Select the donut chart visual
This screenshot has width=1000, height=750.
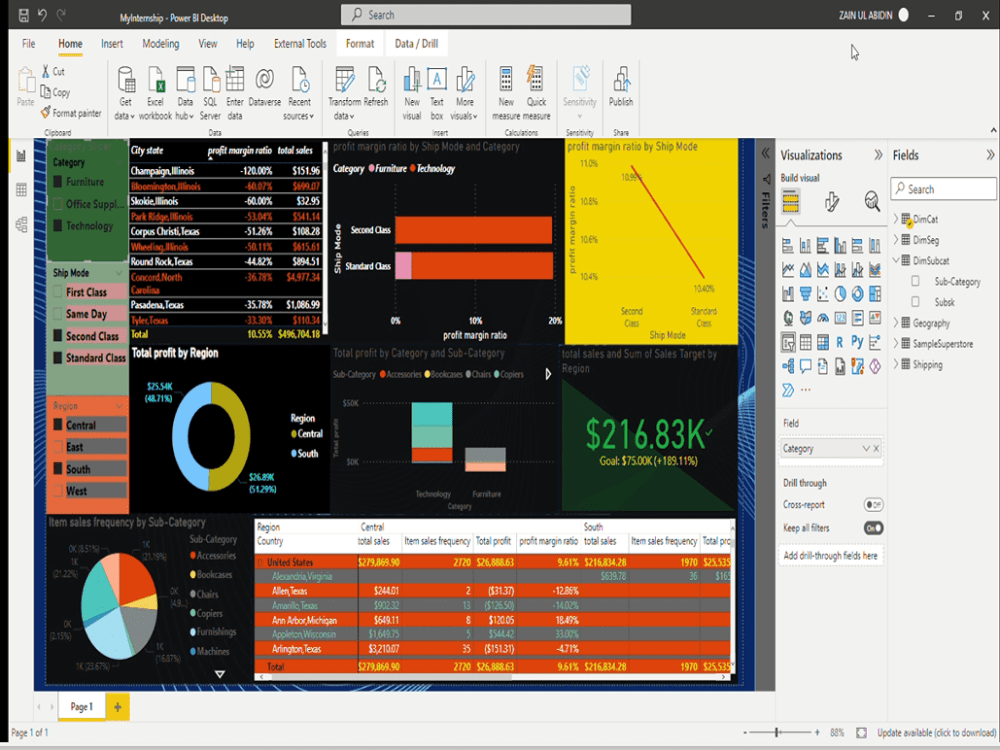[x=857, y=294]
